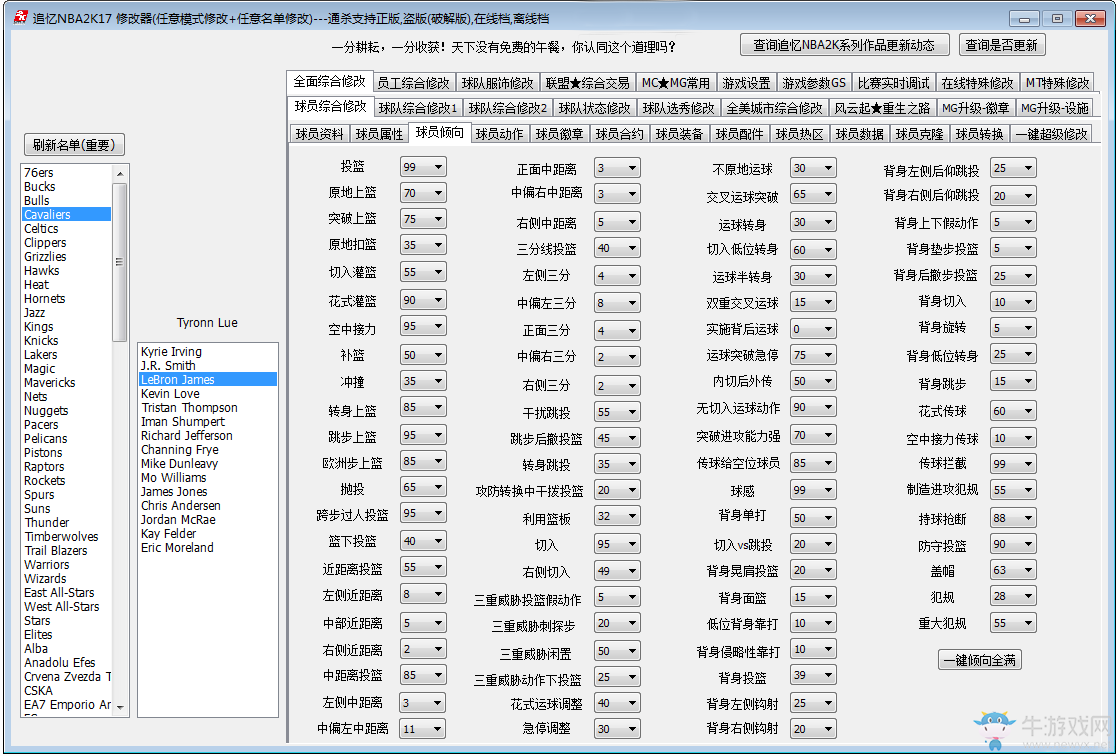
Task: Open the 原地上篮 value dropdown
Action: click(423, 193)
